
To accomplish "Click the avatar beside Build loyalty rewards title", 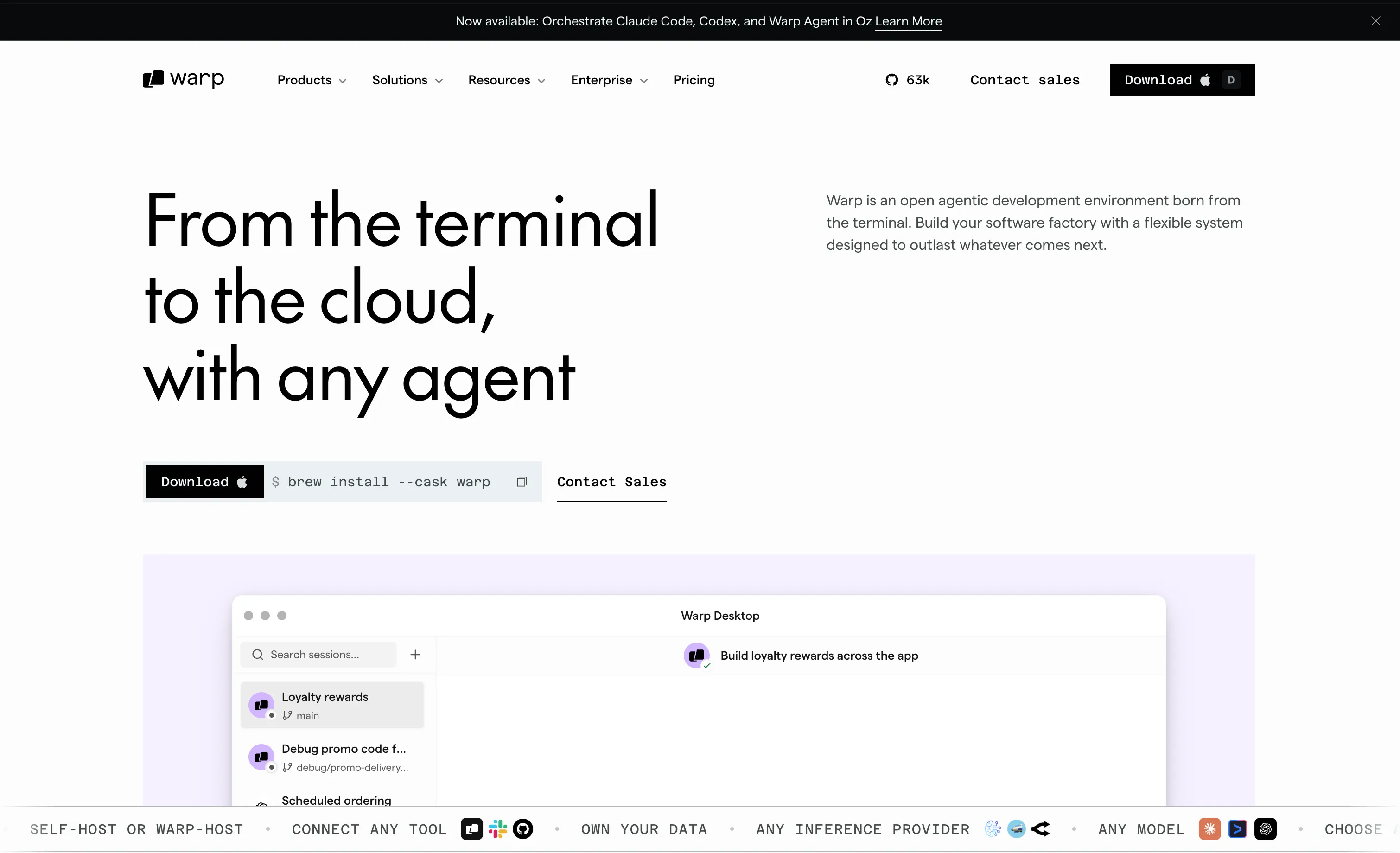I will [697, 655].
